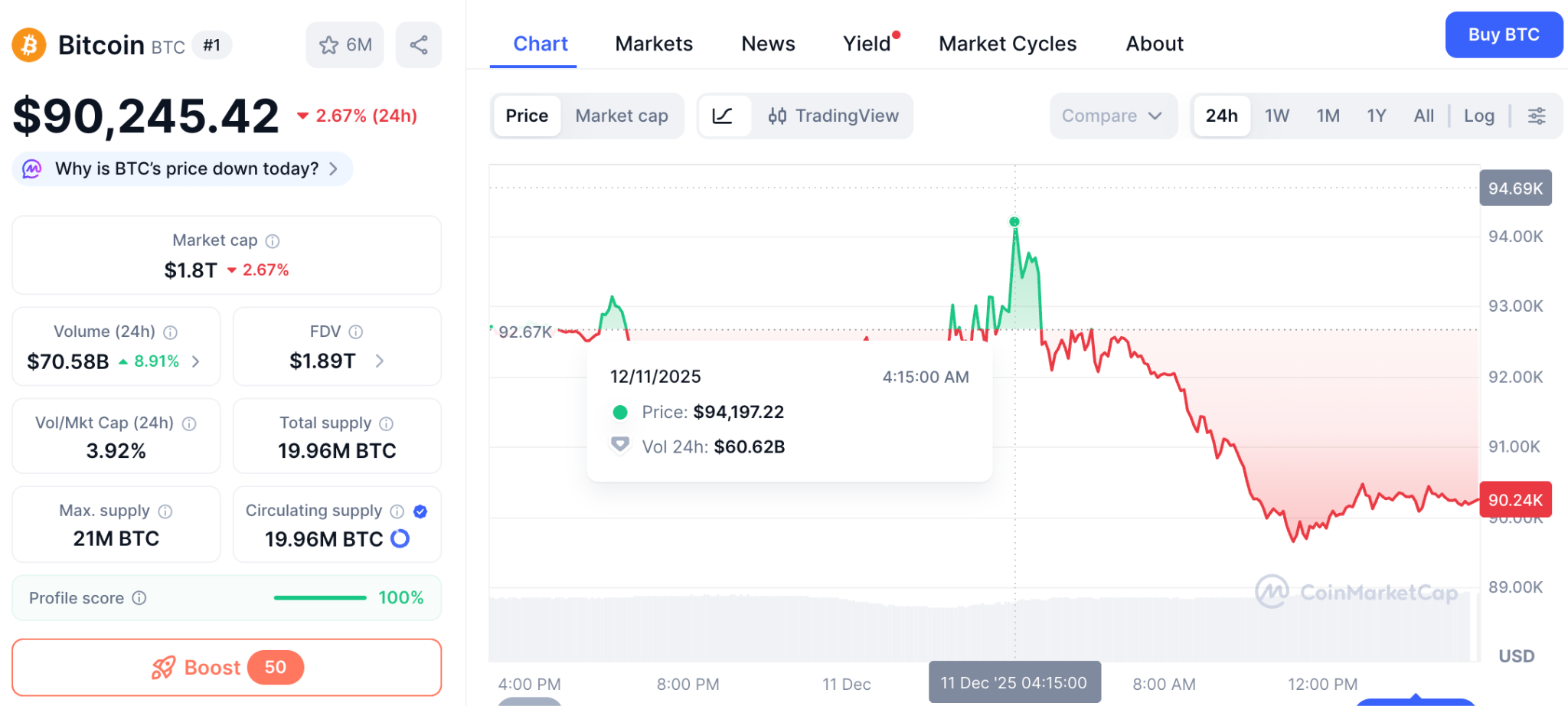Click the 3.92% Vol/Mkt Cap value
Viewport: 1568px width, 706px height.
[x=116, y=451]
